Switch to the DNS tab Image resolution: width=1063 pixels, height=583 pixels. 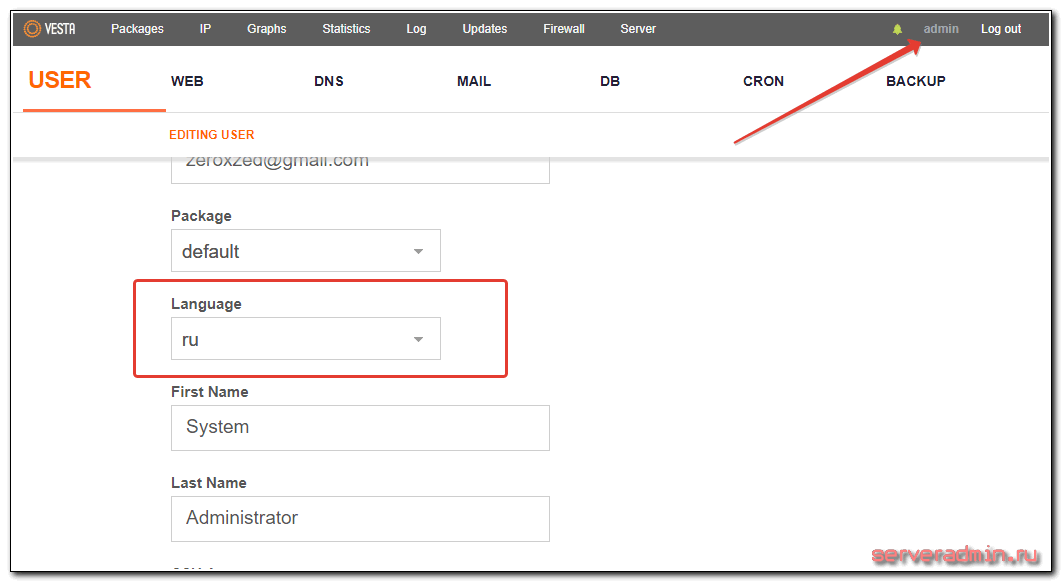click(329, 81)
